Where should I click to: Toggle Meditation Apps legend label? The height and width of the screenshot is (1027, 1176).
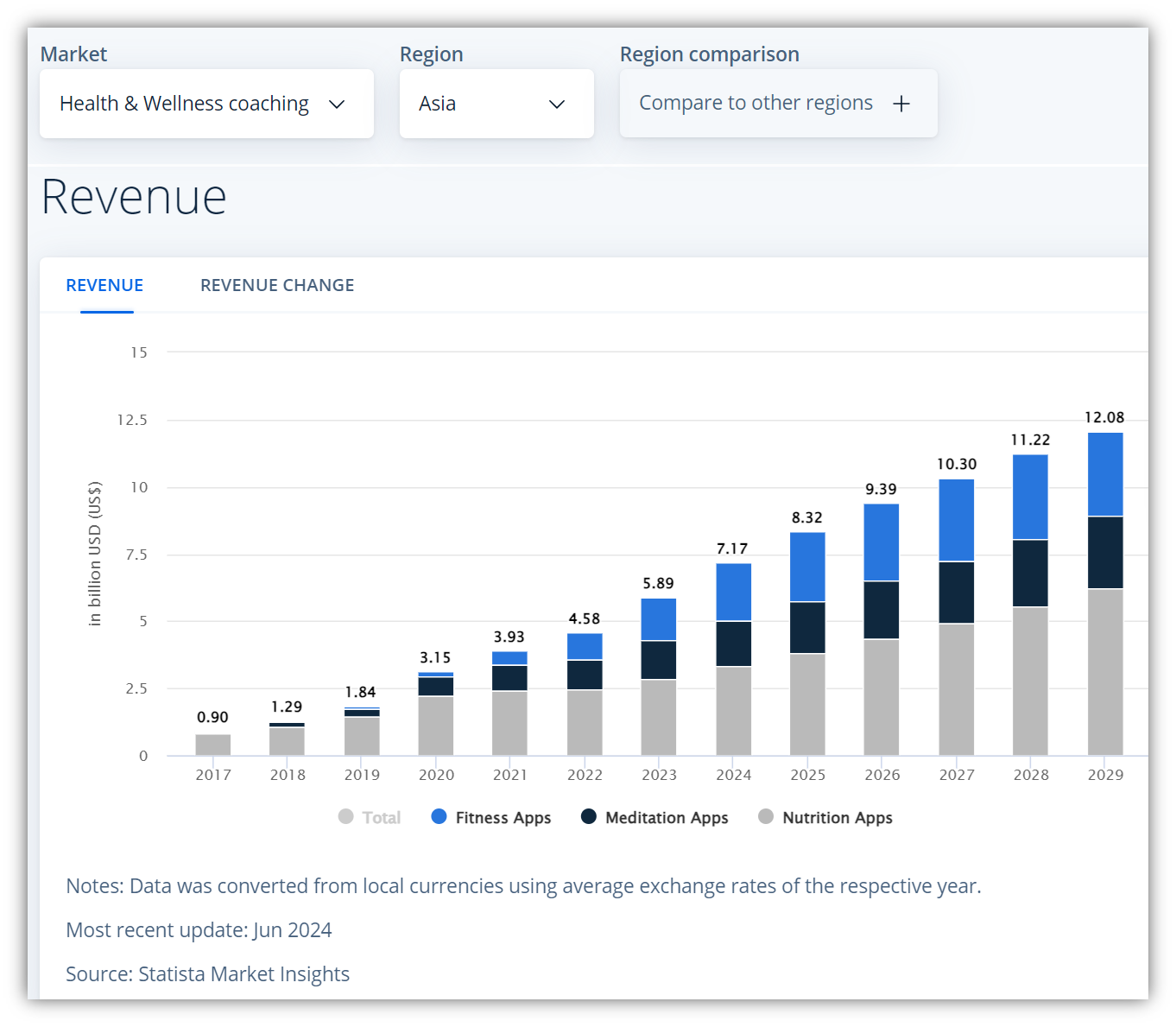(x=667, y=818)
